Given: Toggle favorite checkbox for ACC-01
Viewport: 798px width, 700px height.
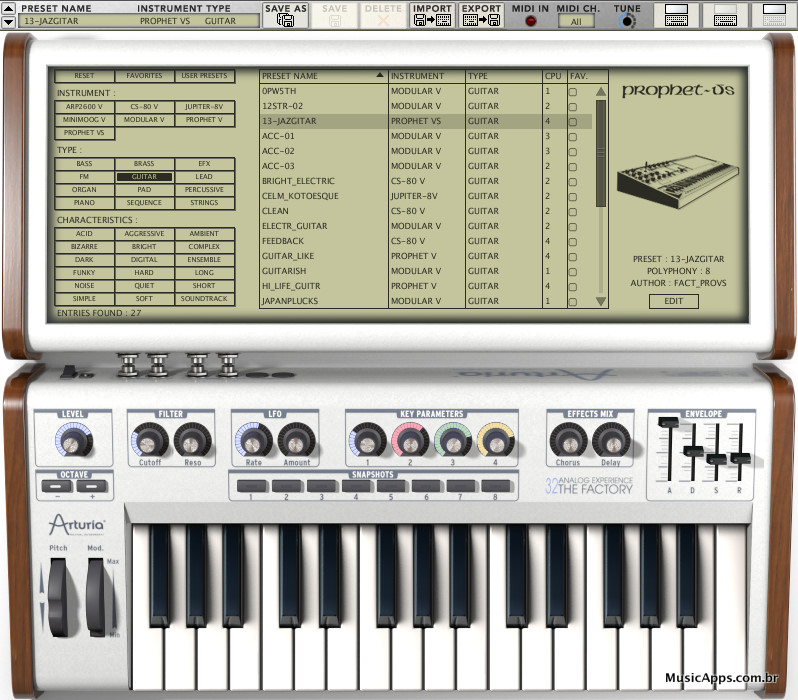Looking at the screenshot, I should pyautogui.click(x=573, y=137).
